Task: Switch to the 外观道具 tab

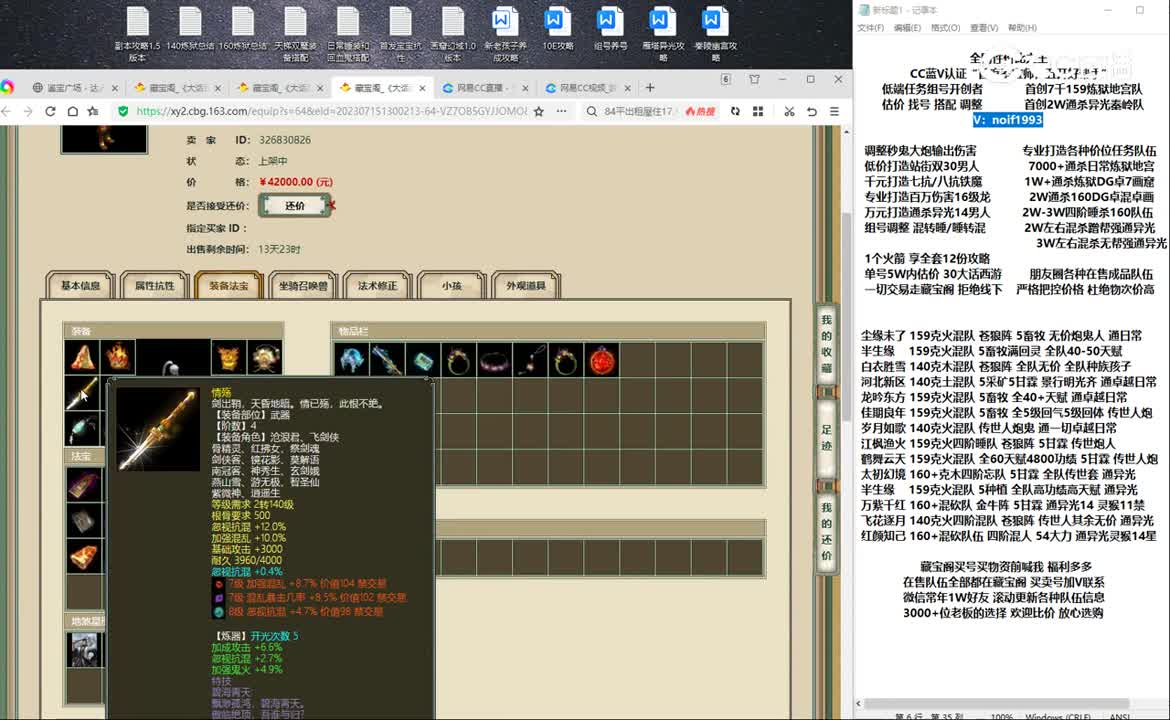Action: 526,285
